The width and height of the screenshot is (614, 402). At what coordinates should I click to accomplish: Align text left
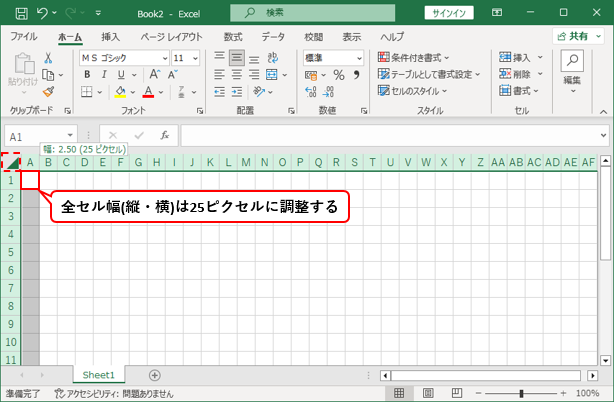click(219, 74)
